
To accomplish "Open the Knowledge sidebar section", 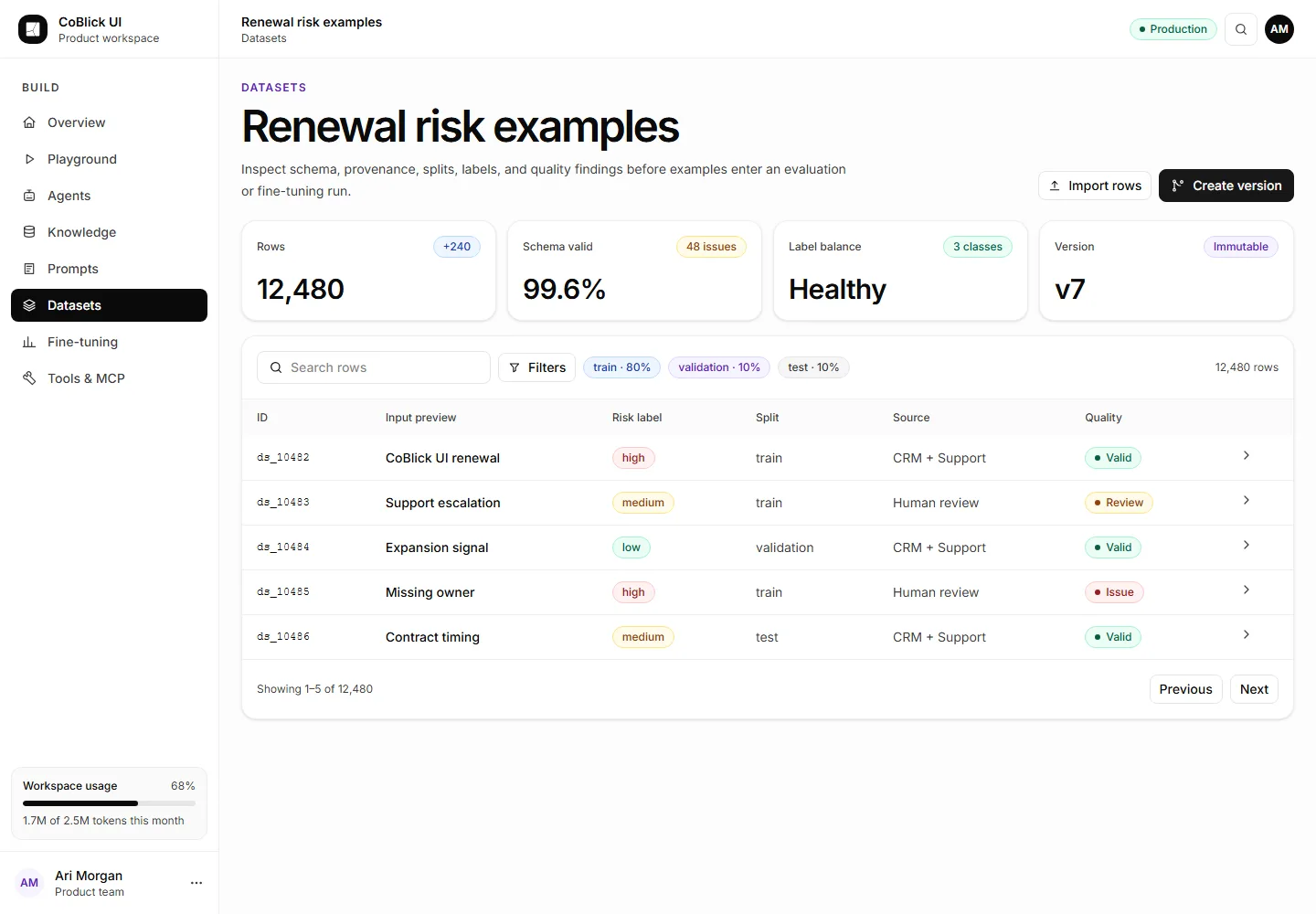I will tap(109, 232).
